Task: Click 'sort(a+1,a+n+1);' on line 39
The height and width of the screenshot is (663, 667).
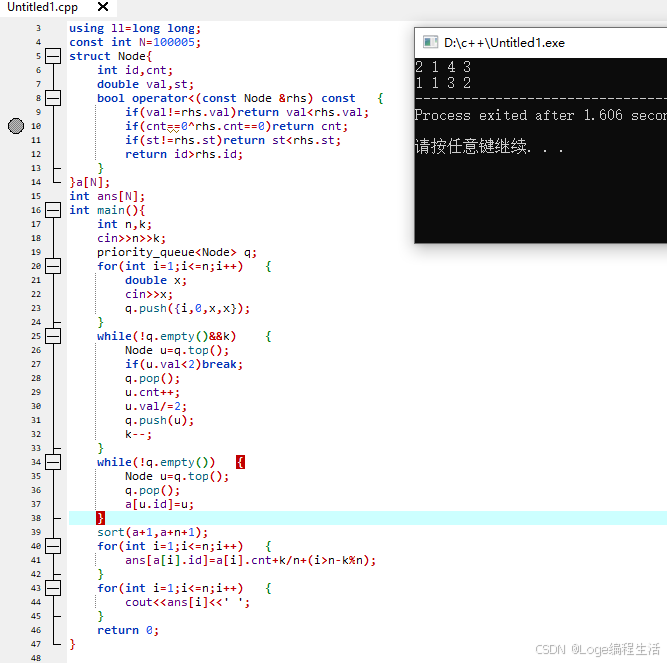Action: [x=152, y=532]
